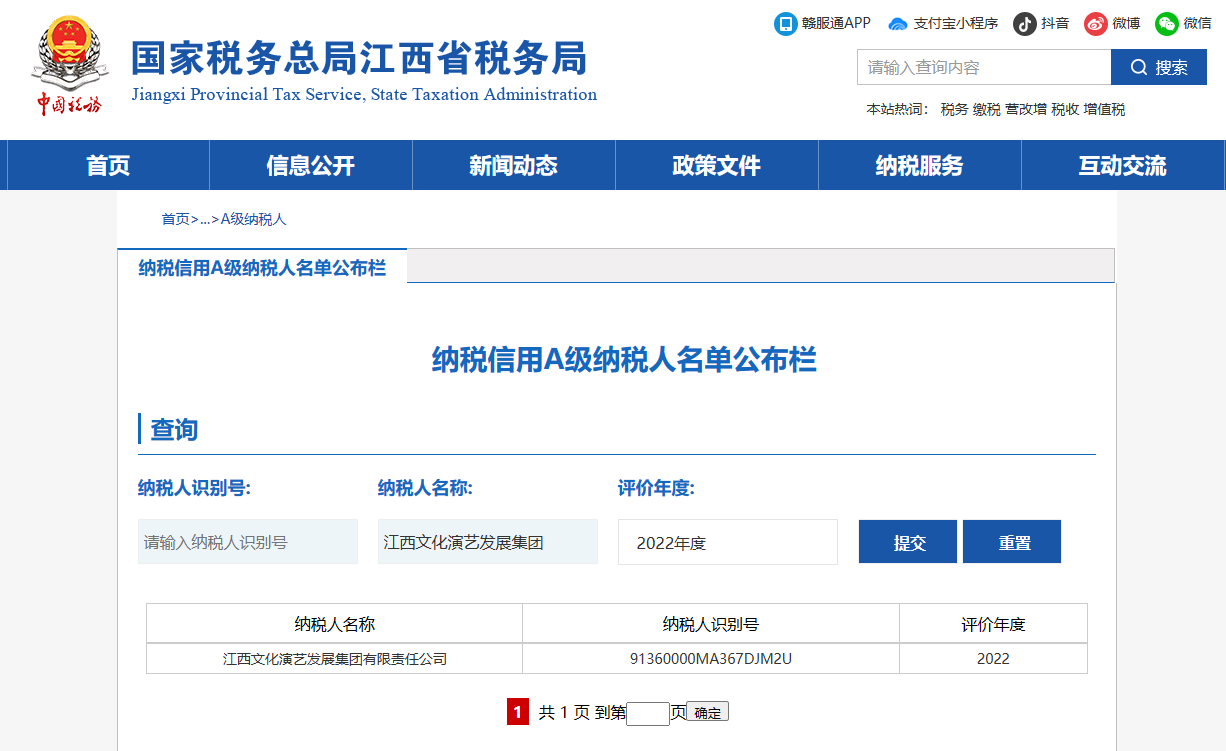Select hot keyword 增值税

click(x=1104, y=109)
